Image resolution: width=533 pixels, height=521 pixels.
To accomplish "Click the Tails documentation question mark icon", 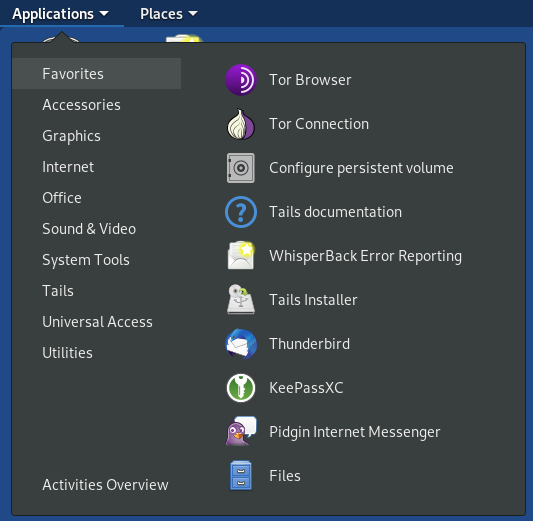I will [241, 212].
